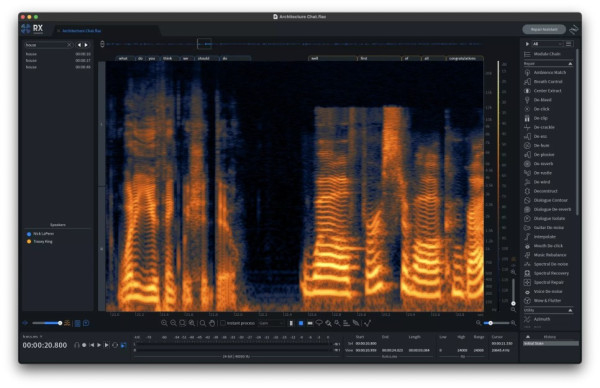Adjust the waveform spectrogram opacity slider
Screen dimensions: 600x388
(47, 323)
